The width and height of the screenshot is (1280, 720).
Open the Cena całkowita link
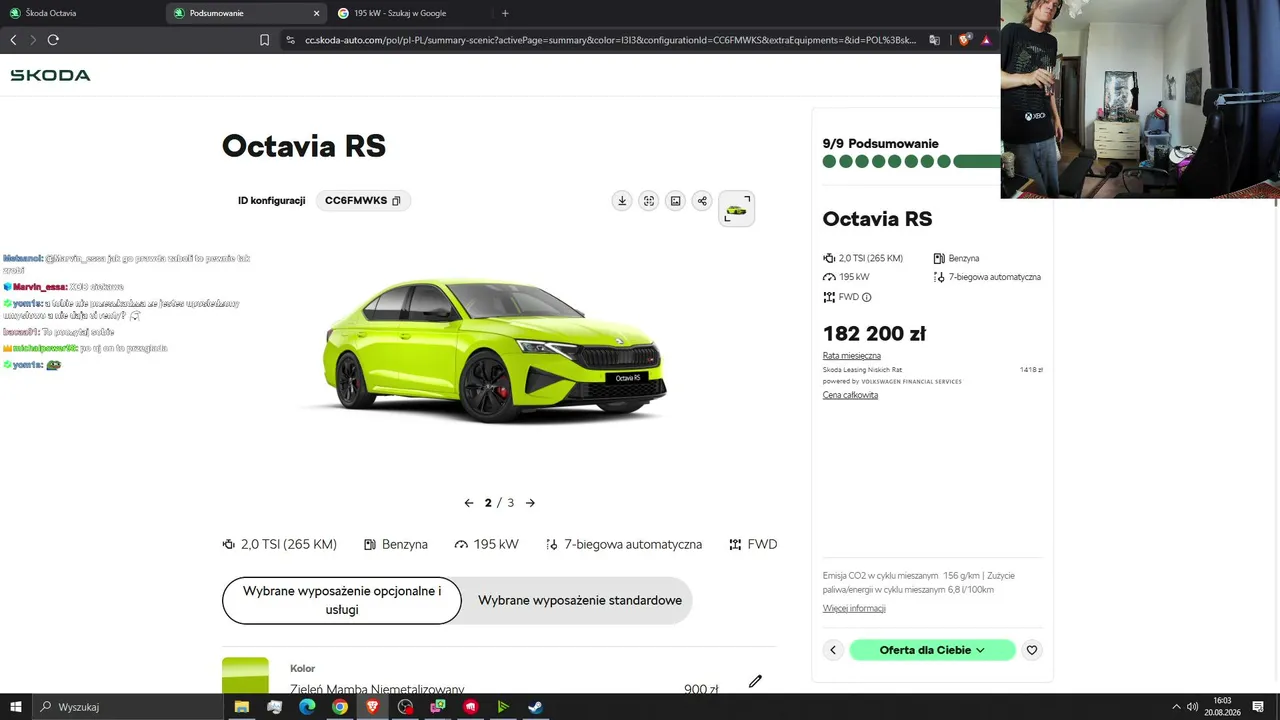850,395
